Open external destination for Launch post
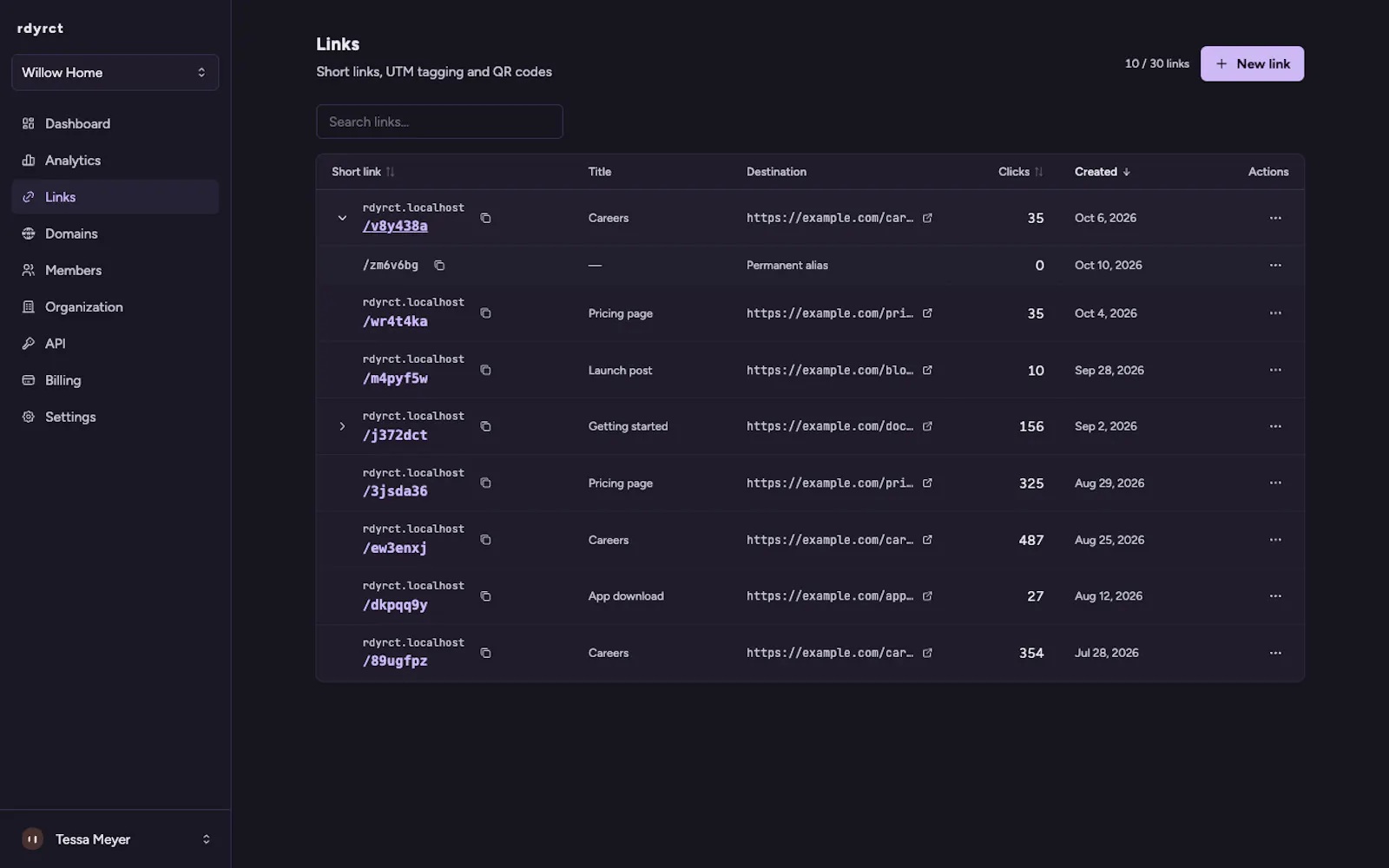This screenshot has width=1389, height=868. pyautogui.click(x=927, y=371)
